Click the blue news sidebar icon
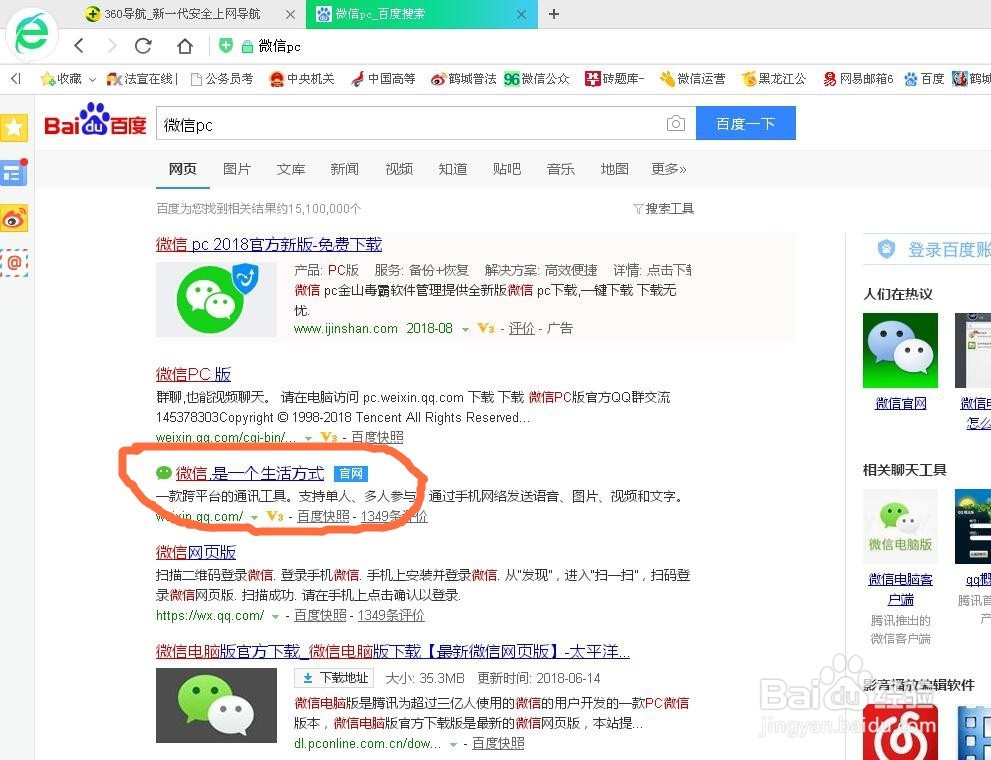The width and height of the screenshot is (991, 760). point(14,172)
